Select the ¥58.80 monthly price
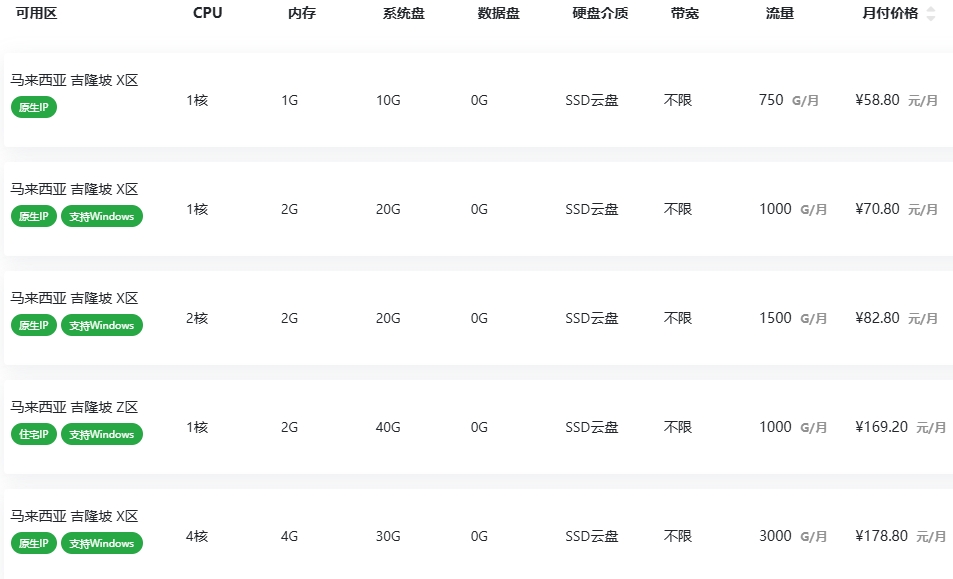953x579 pixels. click(878, 100)
